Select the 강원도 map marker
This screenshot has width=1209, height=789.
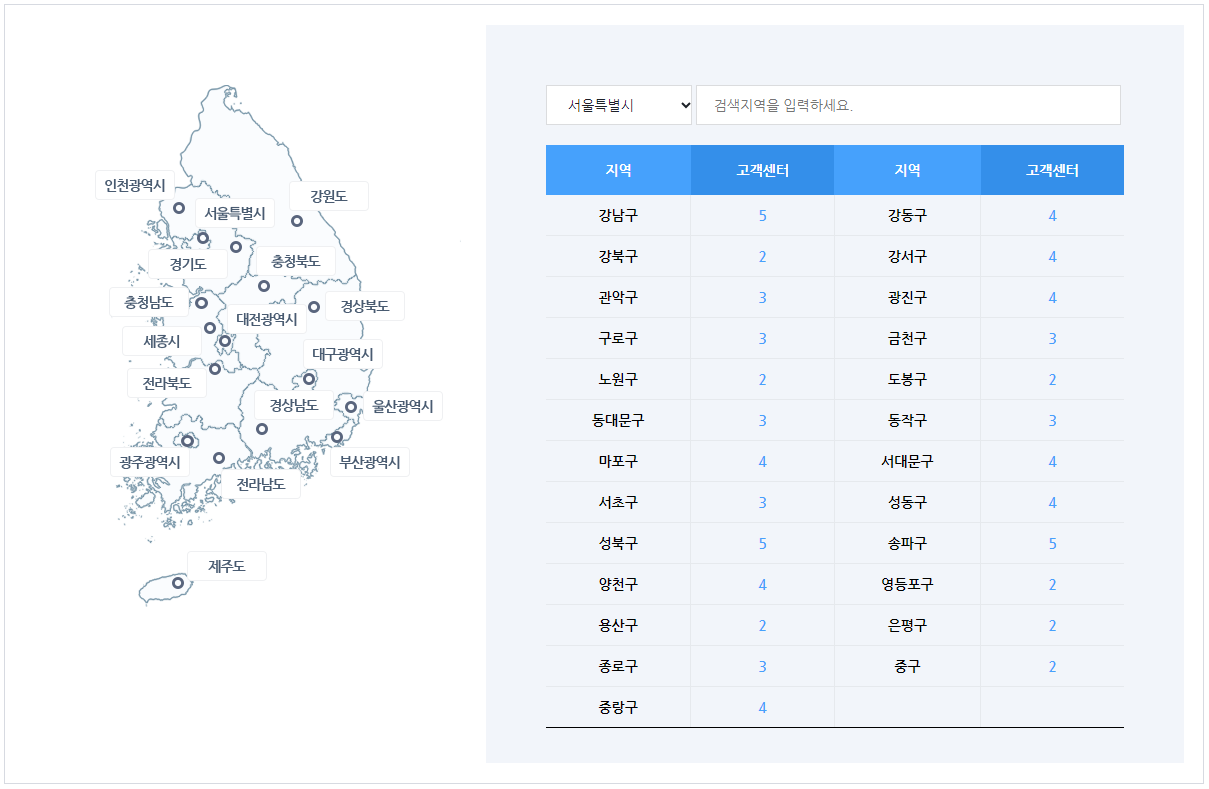297,221
